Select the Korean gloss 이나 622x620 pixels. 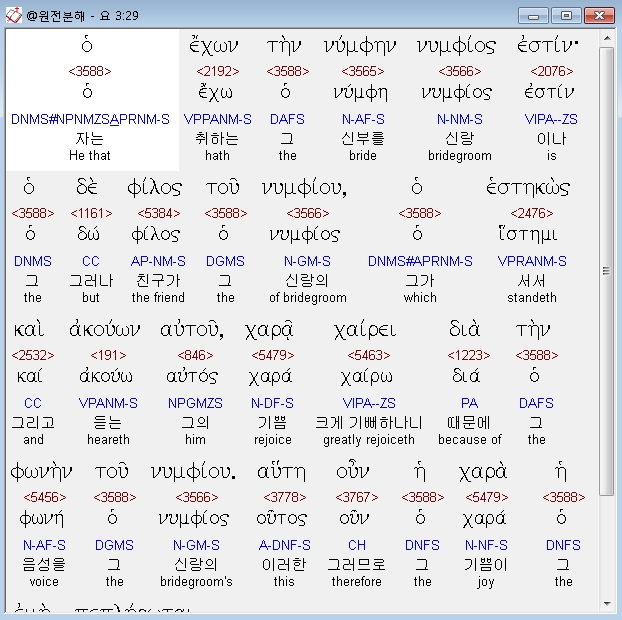pos(551,139)
